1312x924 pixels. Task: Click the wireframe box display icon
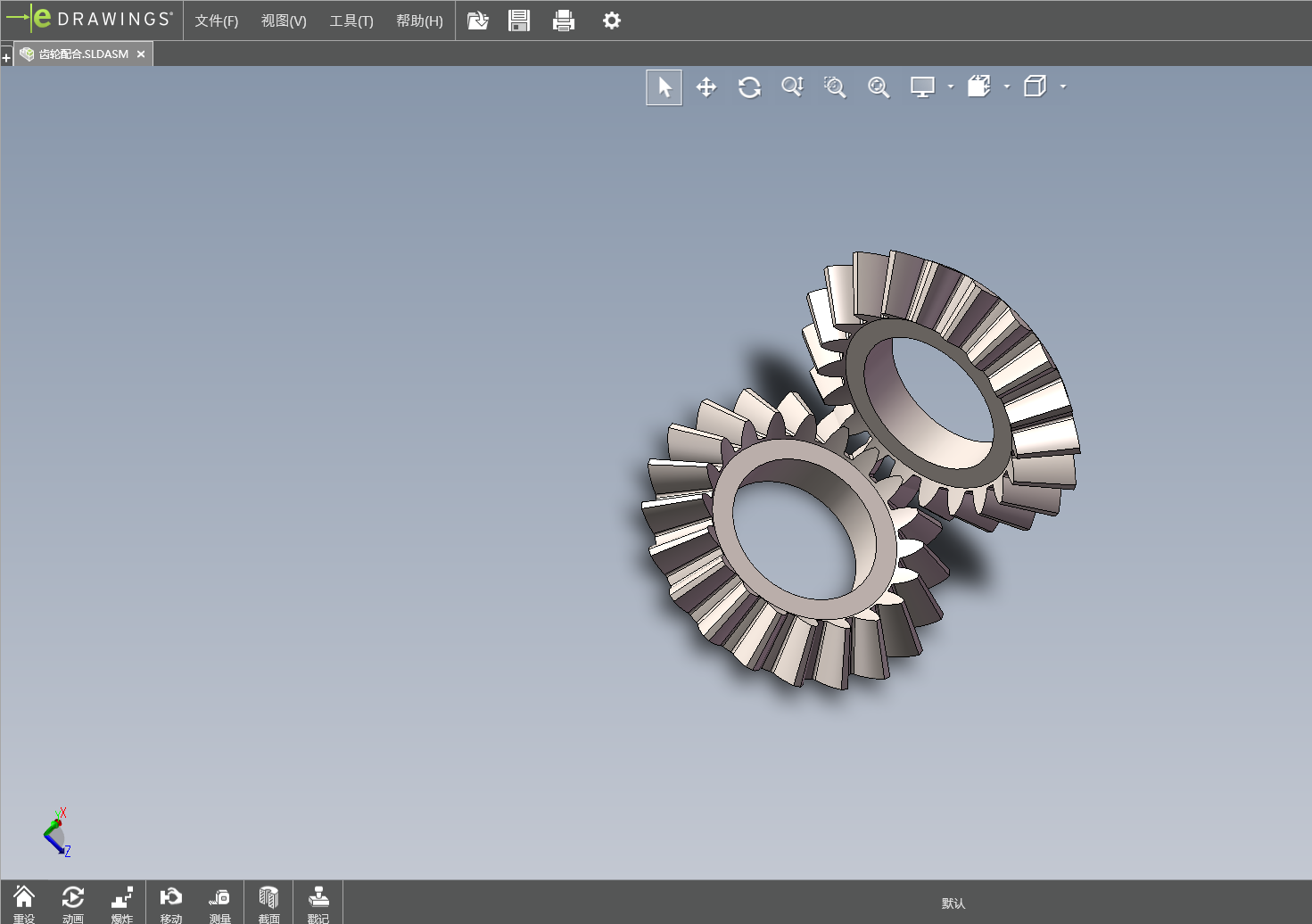tap(1035, 87)
